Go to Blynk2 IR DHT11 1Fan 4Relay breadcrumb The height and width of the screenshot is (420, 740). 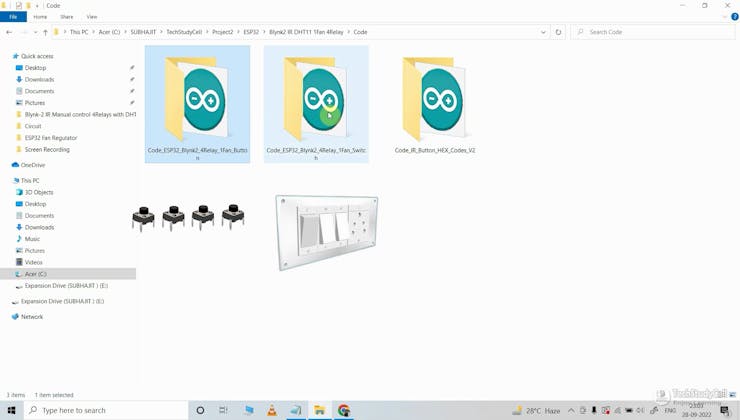(306, 32)
